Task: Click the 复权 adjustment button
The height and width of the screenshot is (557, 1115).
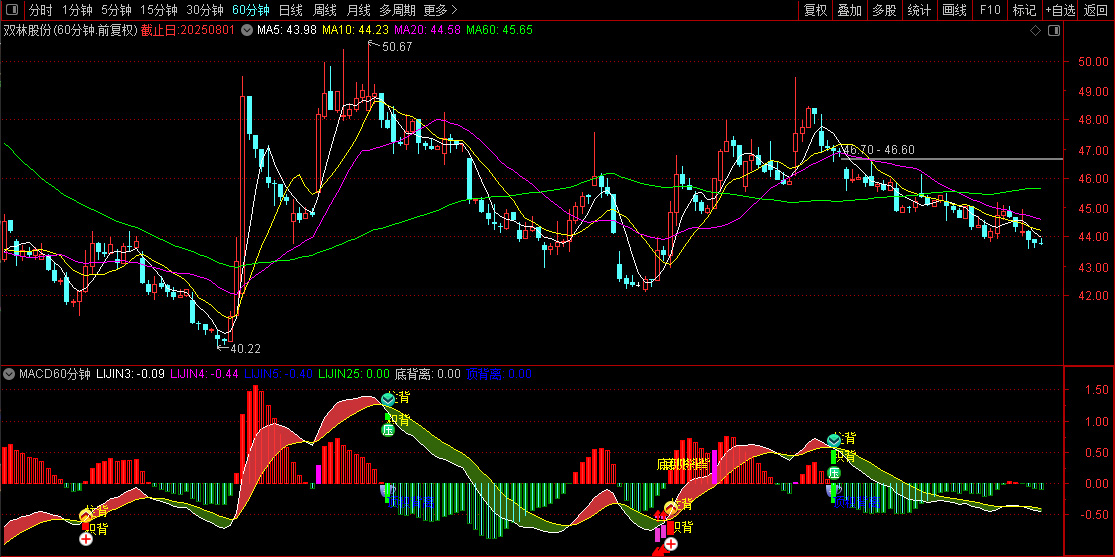Action: [815, 10]
